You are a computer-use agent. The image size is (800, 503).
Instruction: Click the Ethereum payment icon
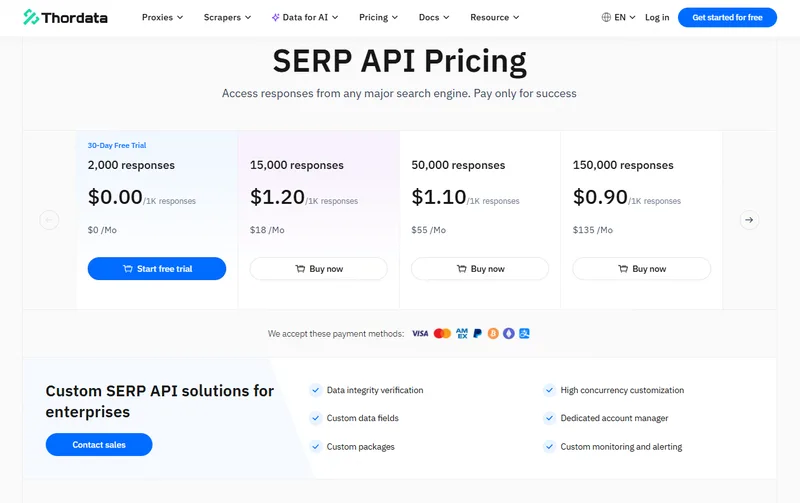509,334
